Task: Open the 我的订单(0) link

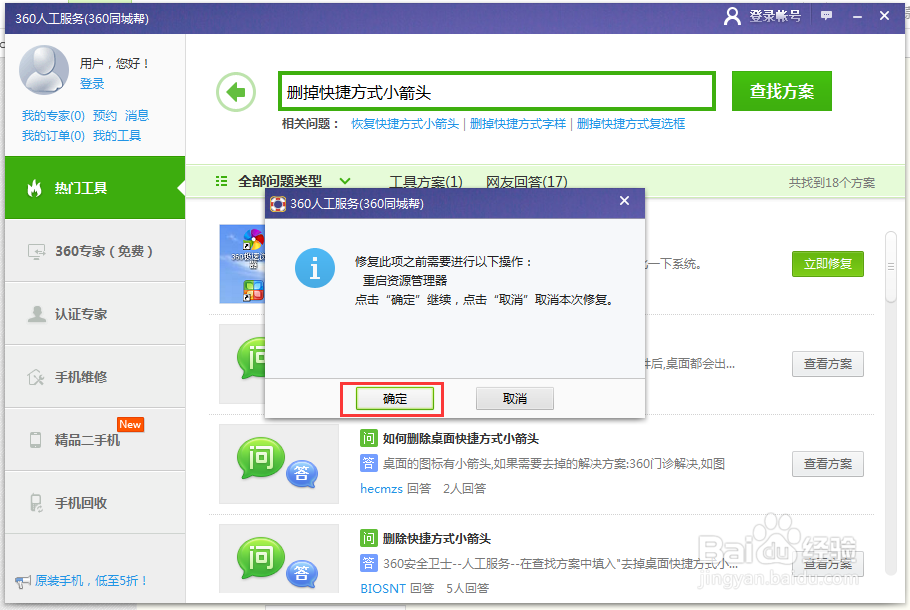Action: 53,136
